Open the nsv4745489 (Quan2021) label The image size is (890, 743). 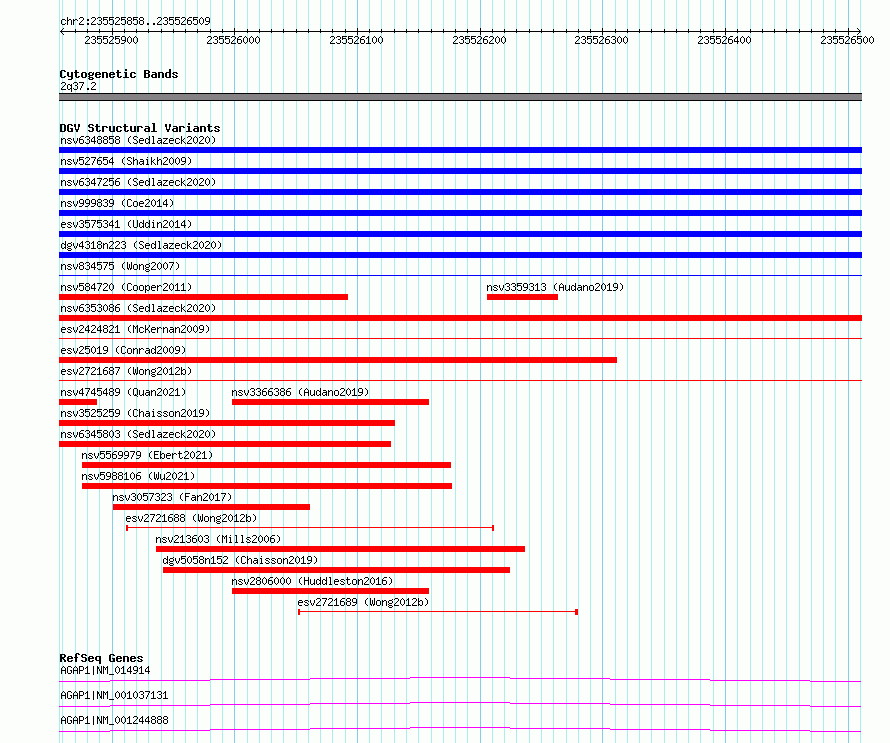pos(123,392)
